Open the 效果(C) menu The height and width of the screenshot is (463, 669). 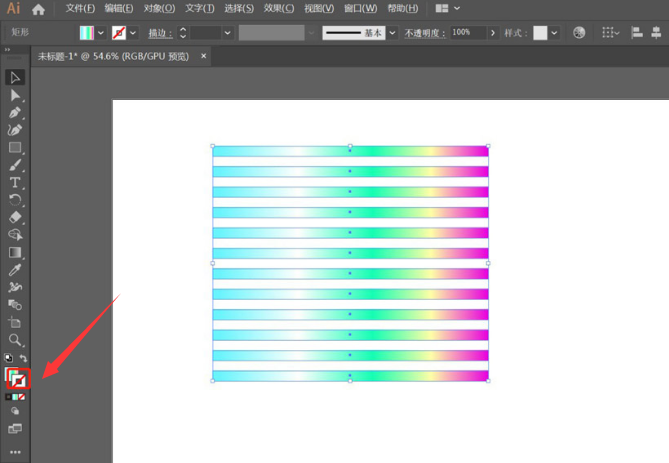(x=279, y=9)
